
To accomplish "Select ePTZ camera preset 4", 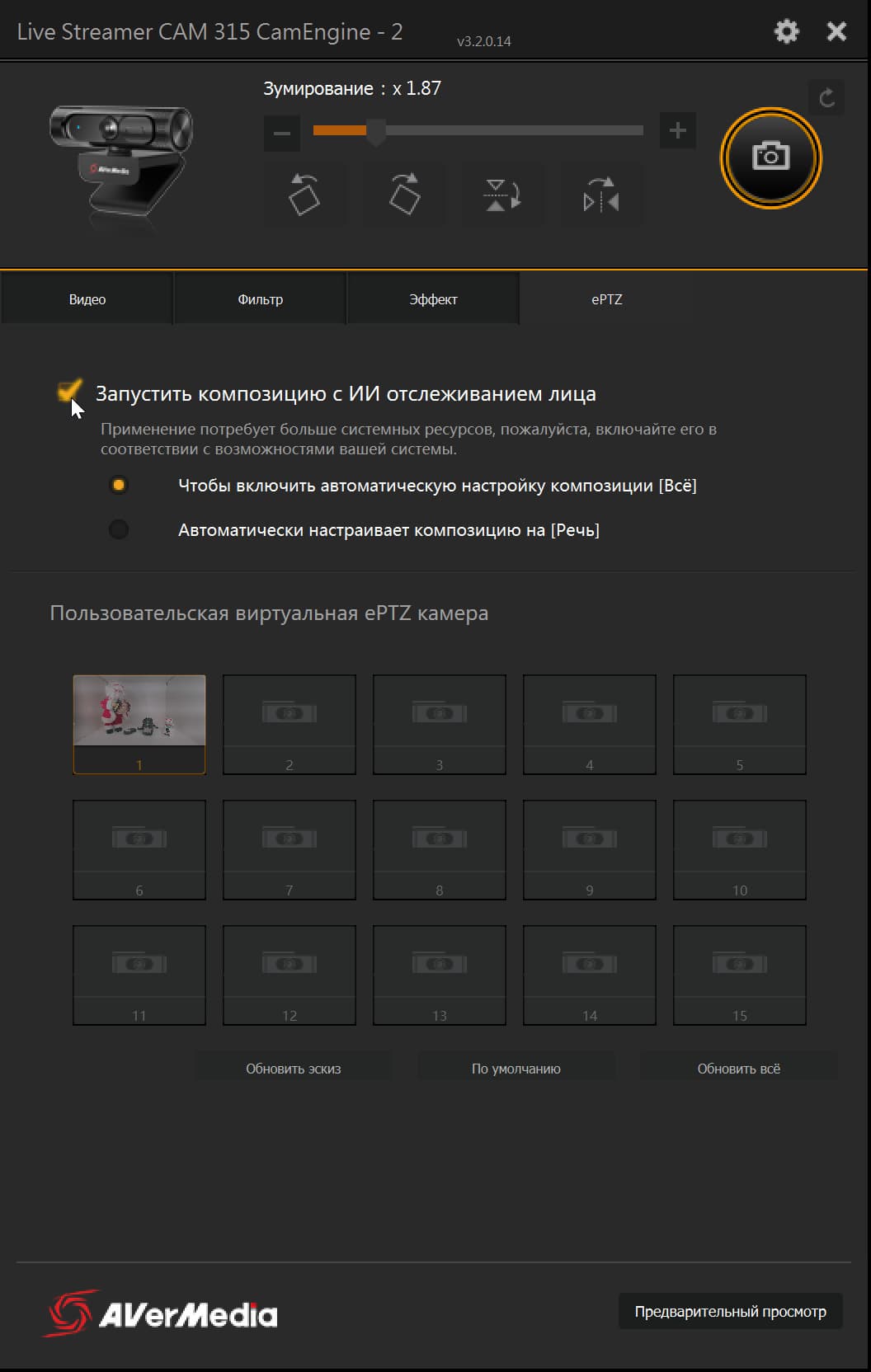I will pyautogui.click(x=590, y=724).
